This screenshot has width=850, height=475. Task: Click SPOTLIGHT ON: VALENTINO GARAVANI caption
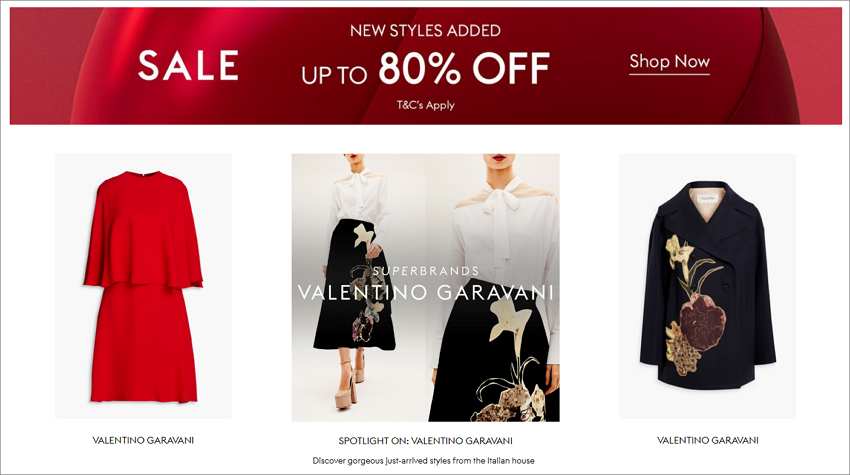[426, 441]
